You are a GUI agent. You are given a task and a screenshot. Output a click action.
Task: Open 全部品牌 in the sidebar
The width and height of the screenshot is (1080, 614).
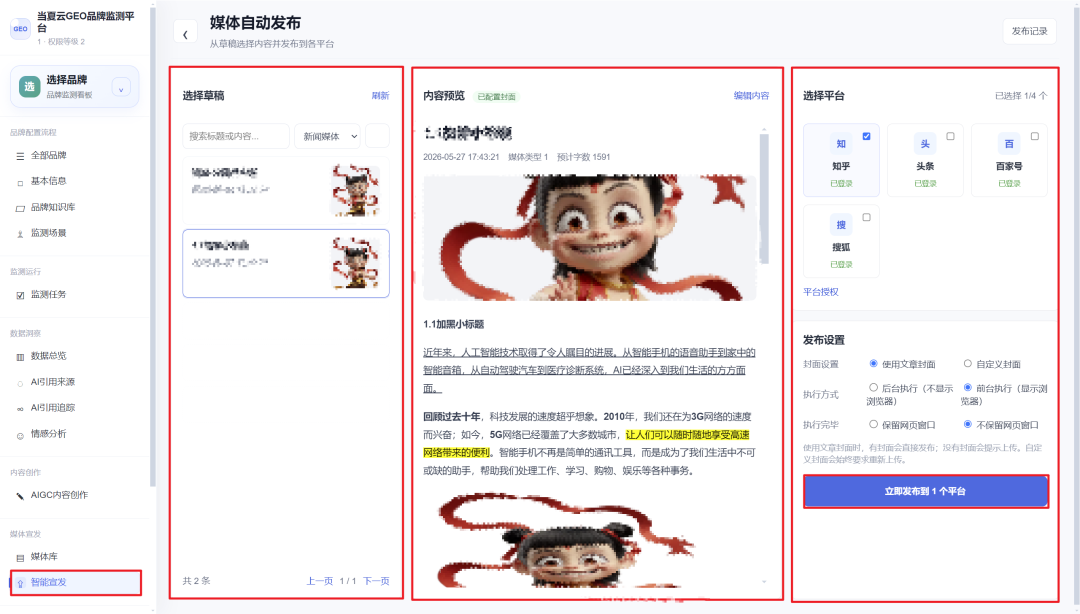(48, 156)
